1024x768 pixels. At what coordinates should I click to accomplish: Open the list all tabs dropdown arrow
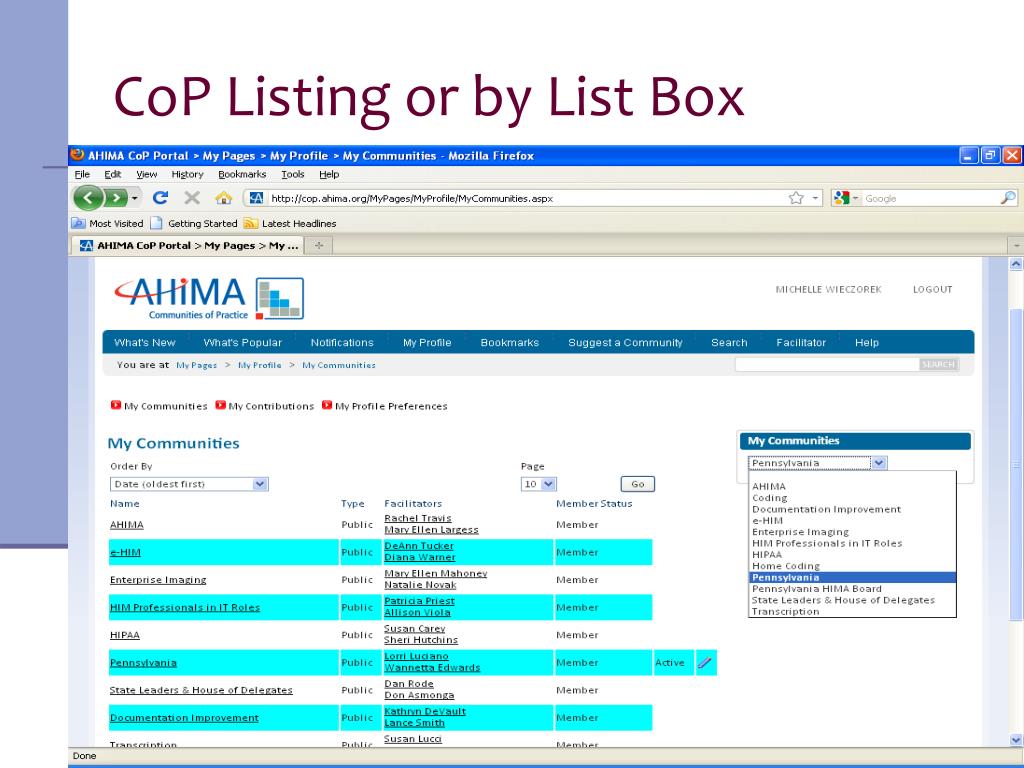click(x=1017, y=246)
